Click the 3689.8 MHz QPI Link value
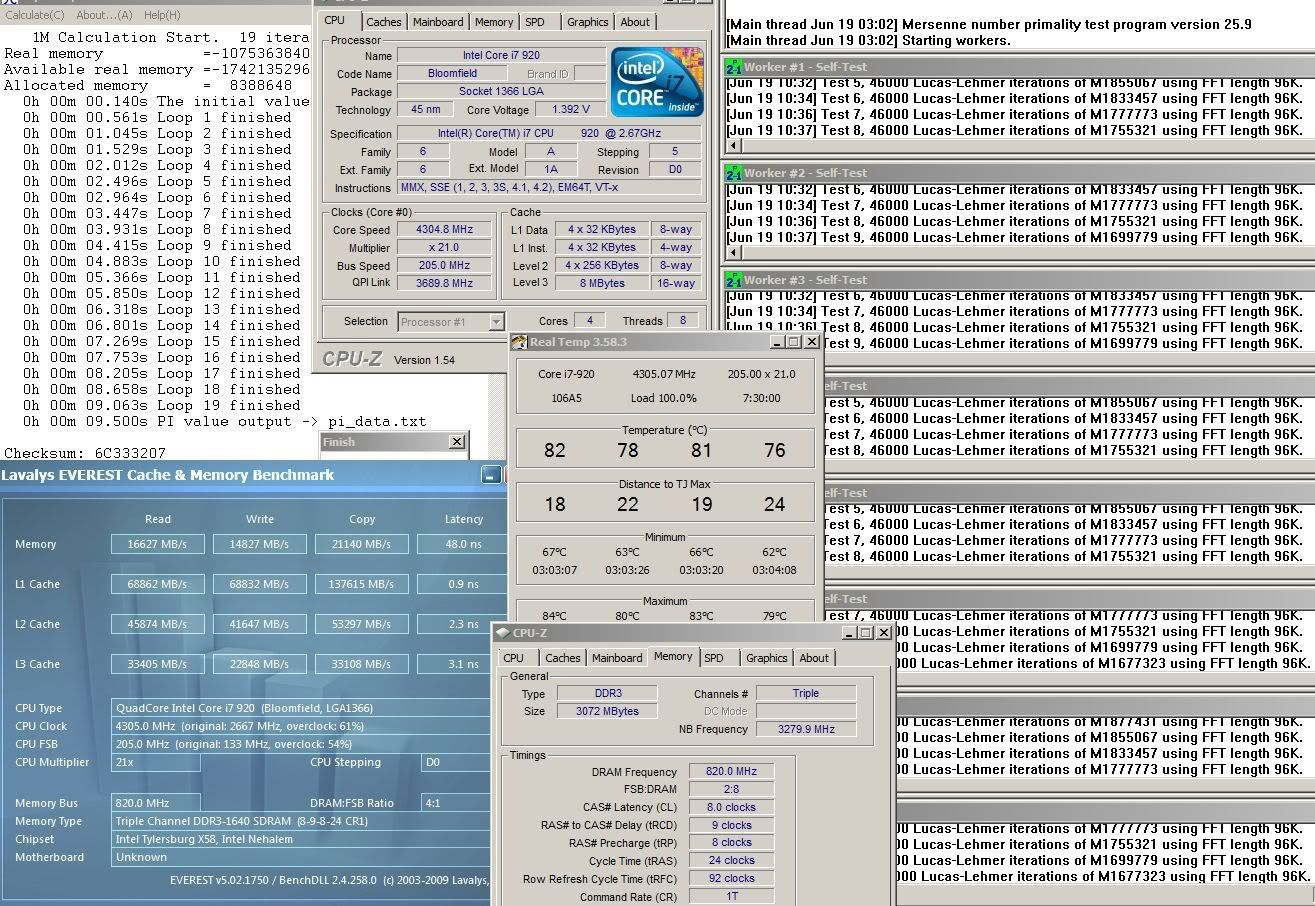Viewport: 1315px width, 906px height. (x=444, y=284)
